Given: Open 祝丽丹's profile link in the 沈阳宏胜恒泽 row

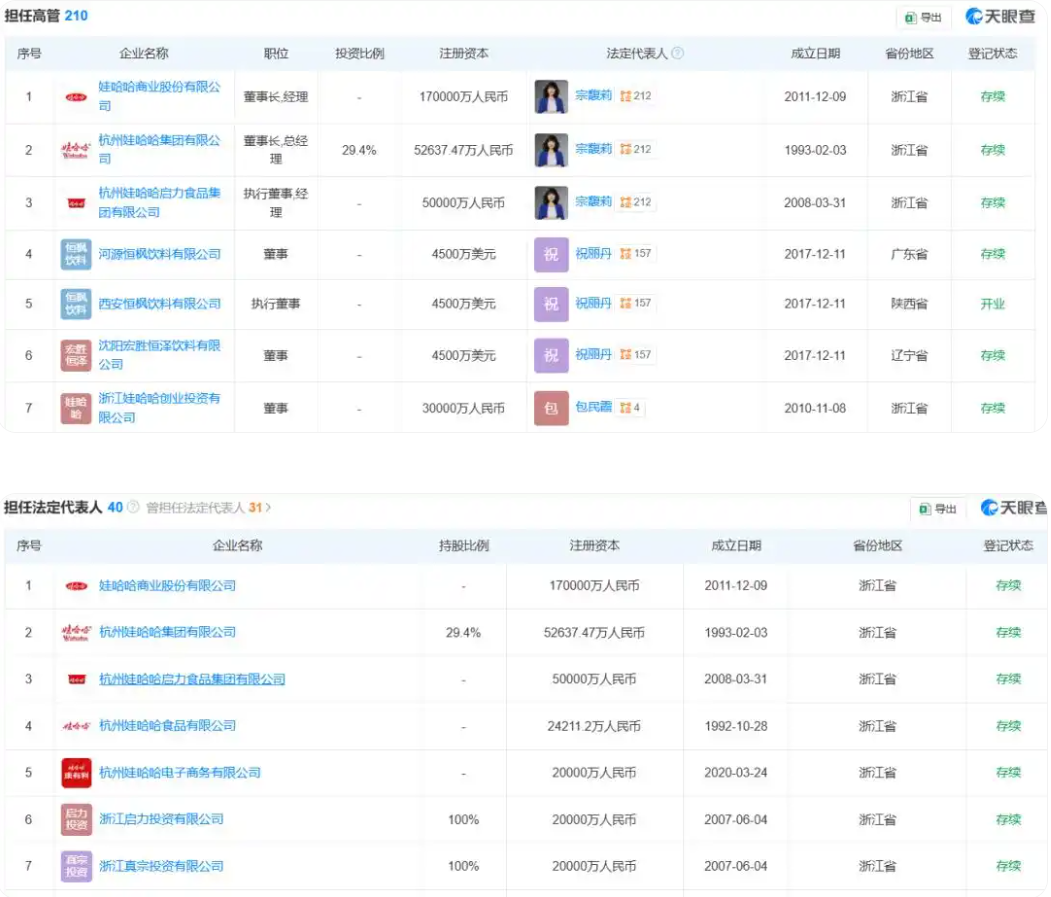Looking at the screenshot, I should click(x=593, y=355).
